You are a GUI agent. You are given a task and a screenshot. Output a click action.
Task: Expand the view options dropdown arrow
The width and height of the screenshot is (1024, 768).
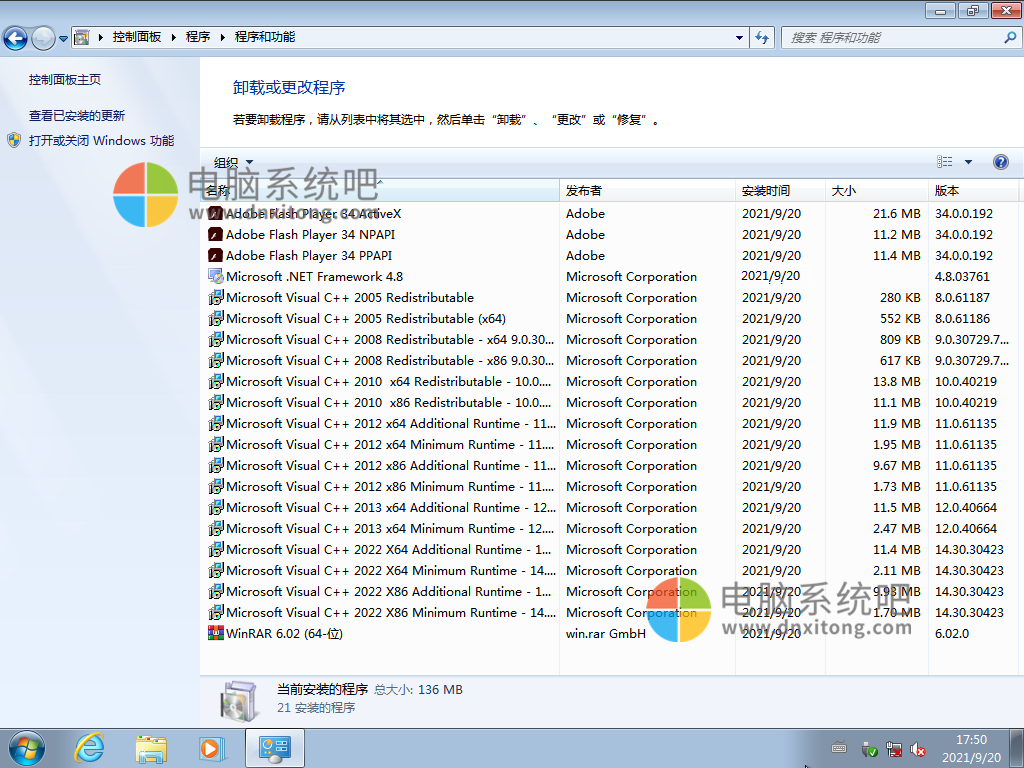click(x=968, y=162)
